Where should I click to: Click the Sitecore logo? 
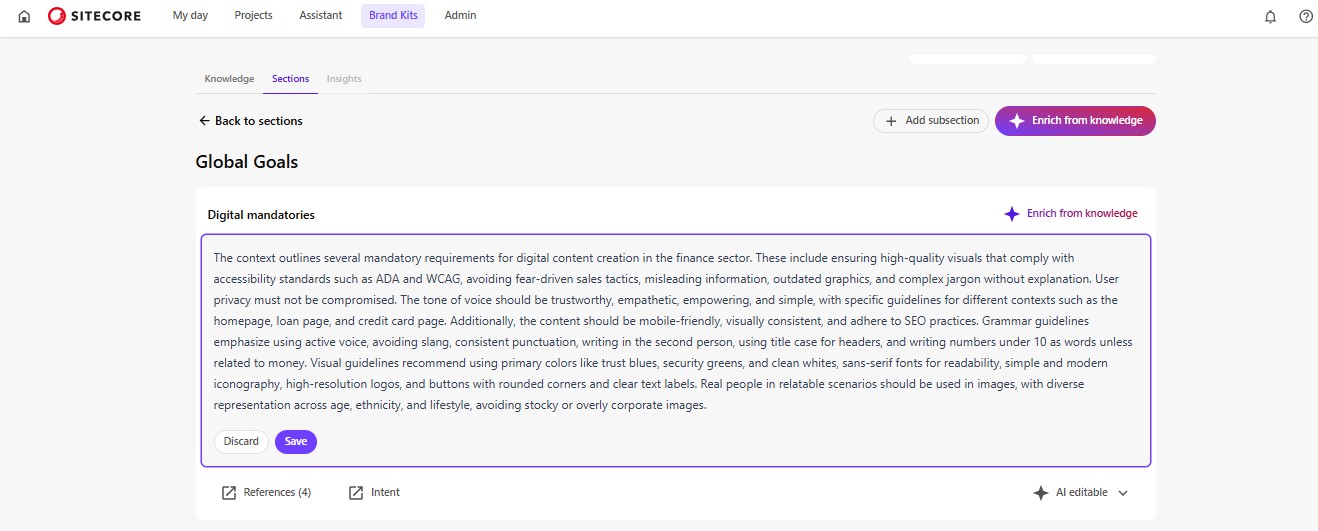(x=95, y=16)
